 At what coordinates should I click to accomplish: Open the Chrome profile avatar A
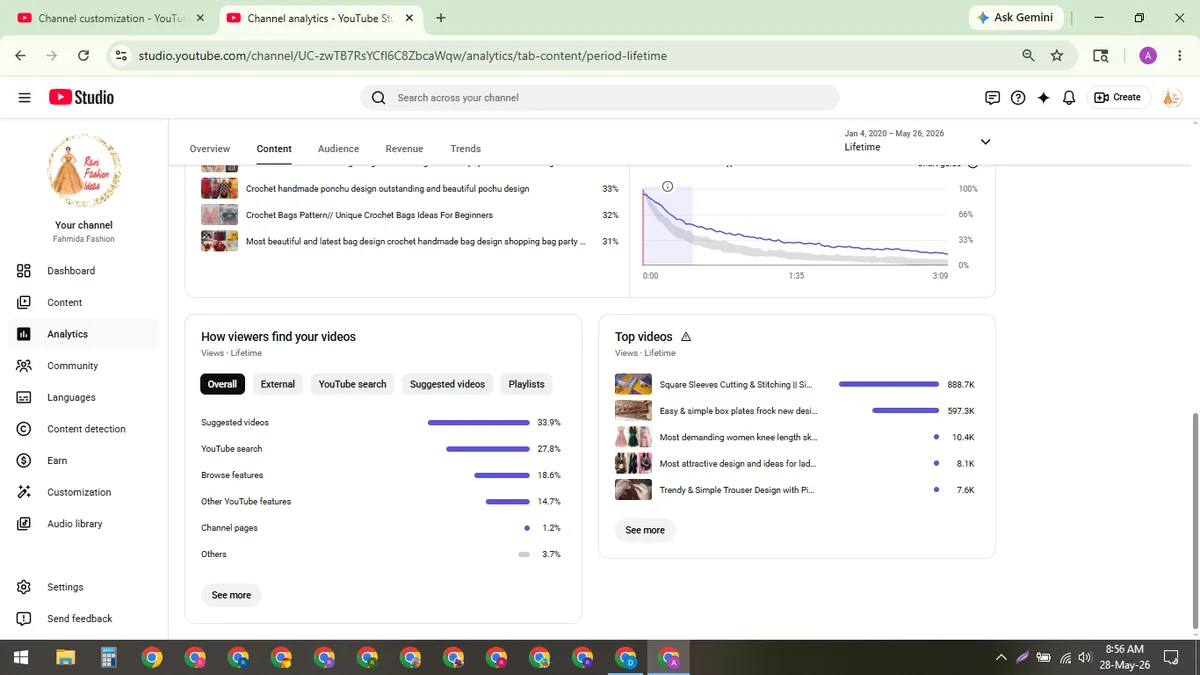pos(1148,56)
